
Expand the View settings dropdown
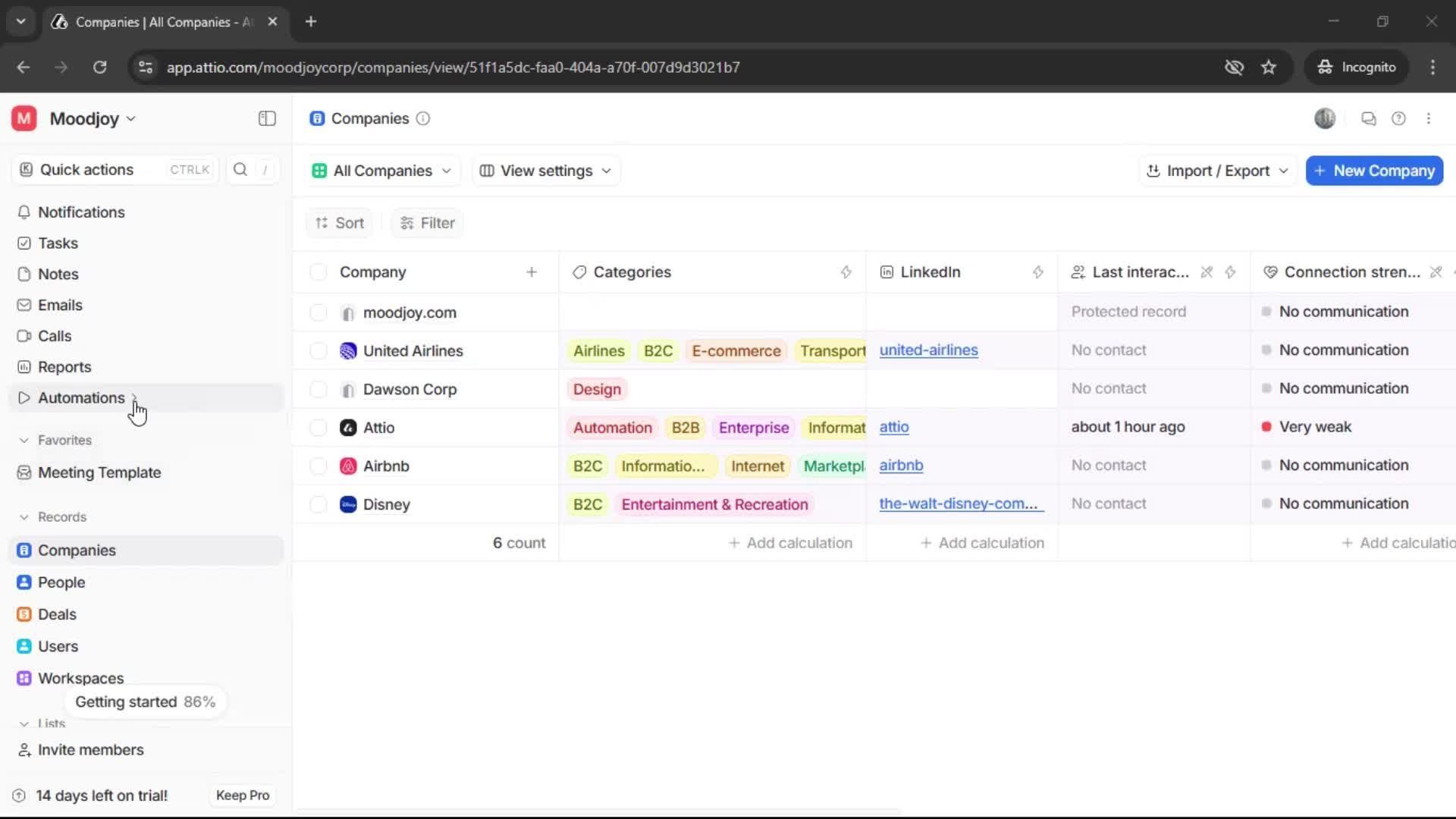(x=546, y=171)
